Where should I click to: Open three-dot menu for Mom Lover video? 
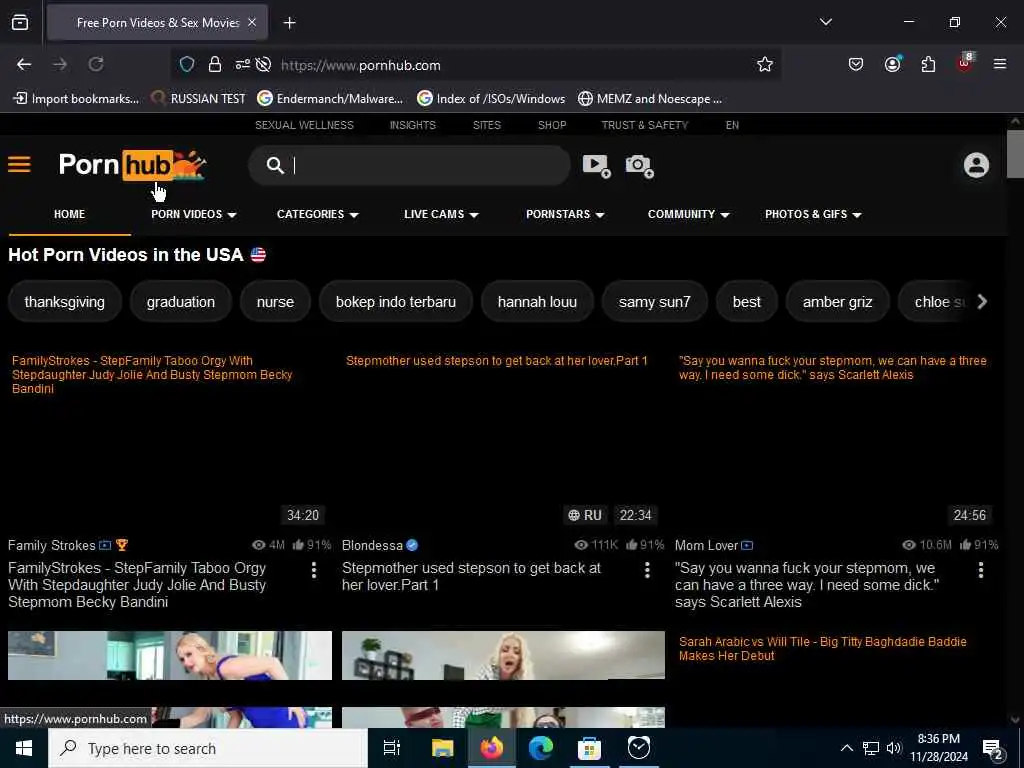980,570
